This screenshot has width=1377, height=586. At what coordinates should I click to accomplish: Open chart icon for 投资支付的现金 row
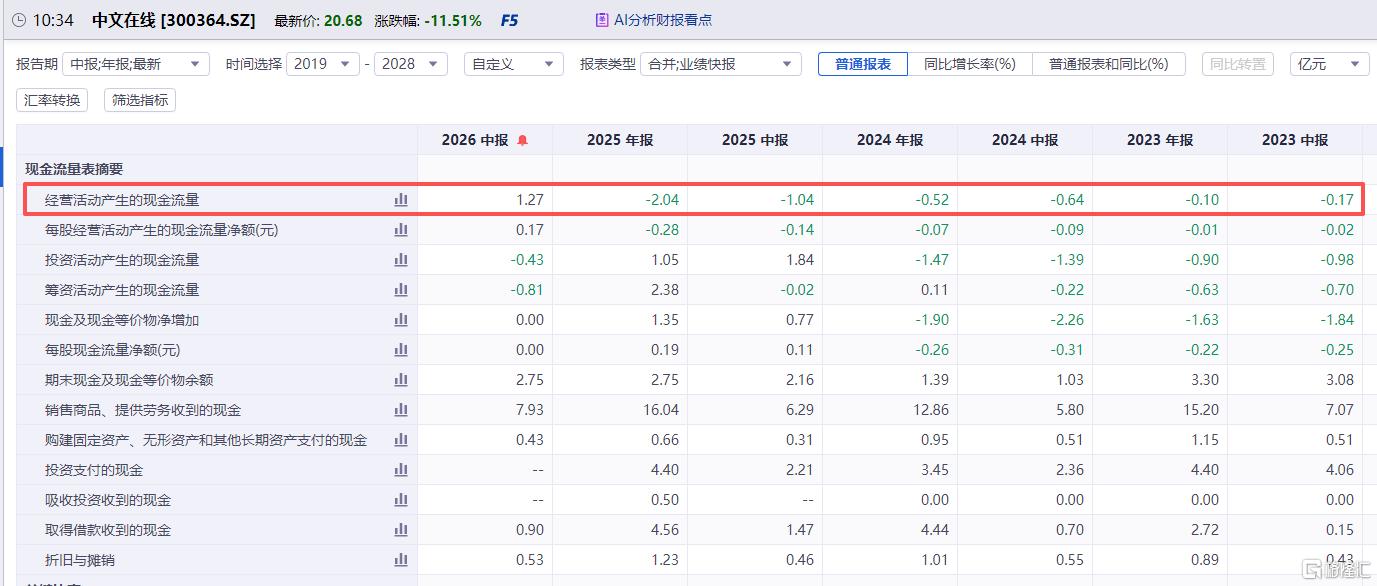tap(401, 470)
